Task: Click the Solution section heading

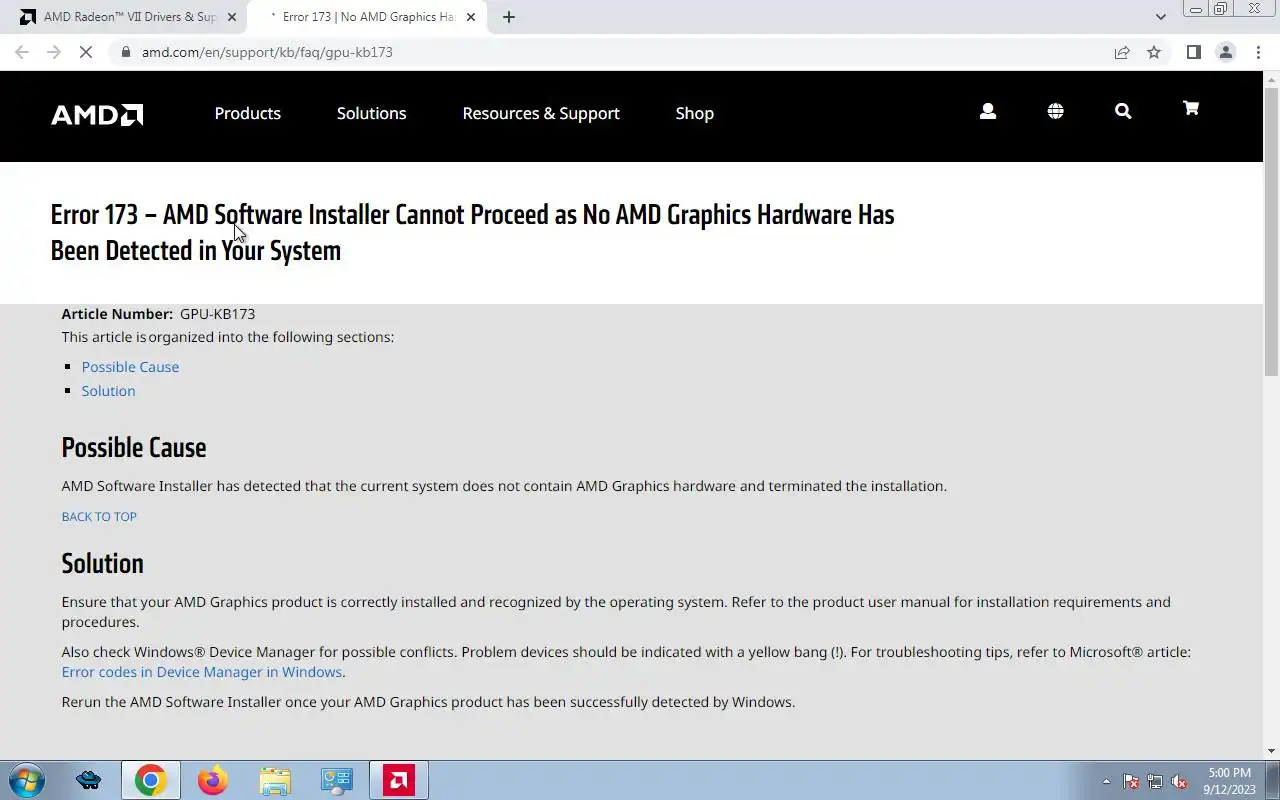Action: click(102, 564)
